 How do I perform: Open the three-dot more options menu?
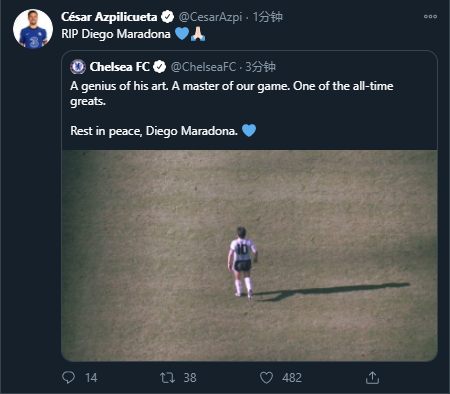pyautogui.click(x=430, y=16)
